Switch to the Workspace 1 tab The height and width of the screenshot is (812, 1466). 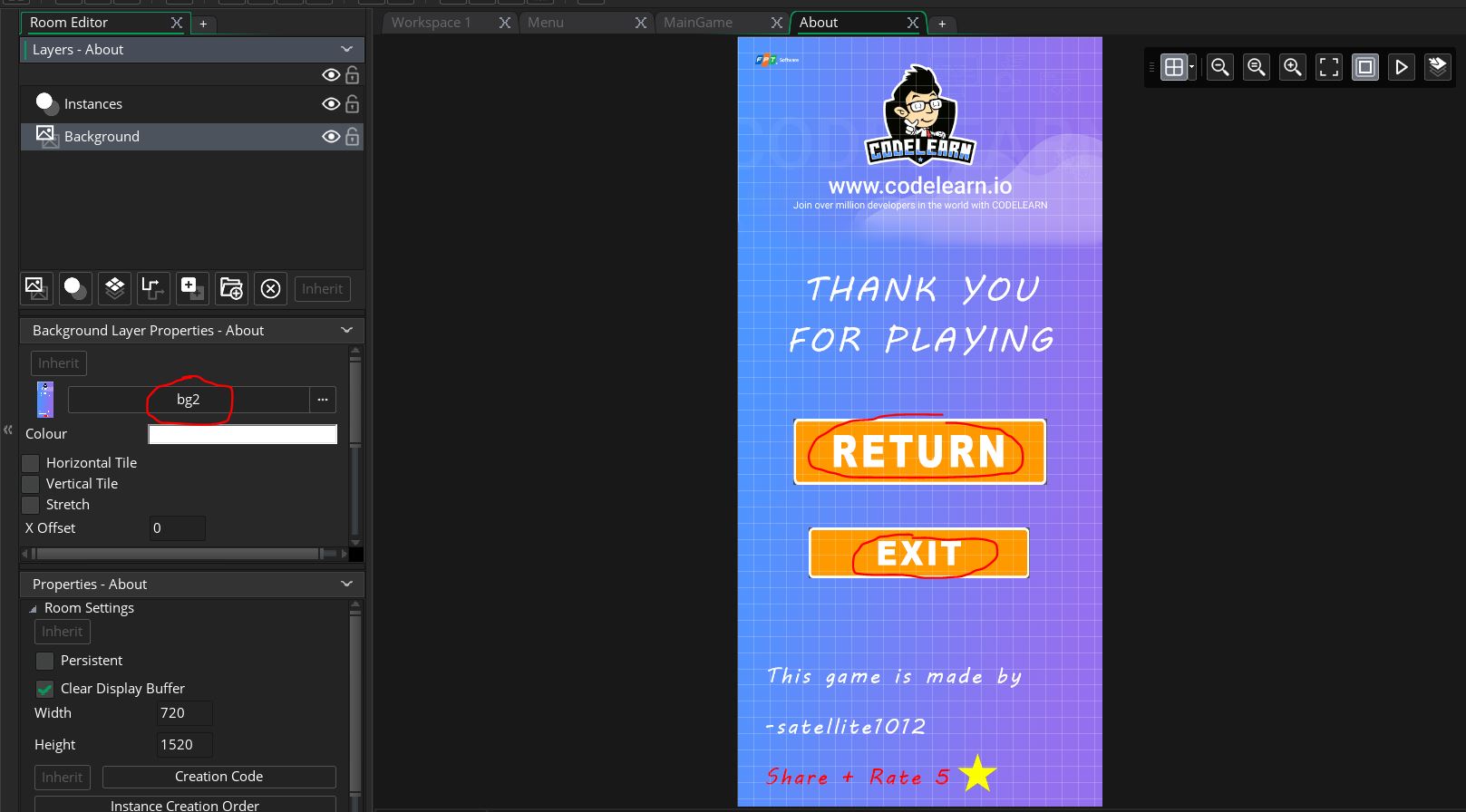(x=432, y=23)
